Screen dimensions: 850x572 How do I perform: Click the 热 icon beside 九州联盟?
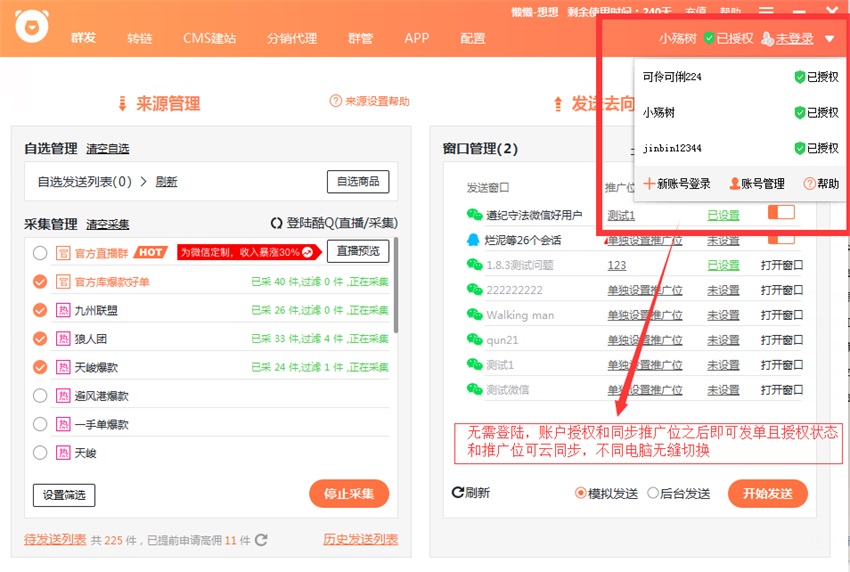click(x=63, y=310)
